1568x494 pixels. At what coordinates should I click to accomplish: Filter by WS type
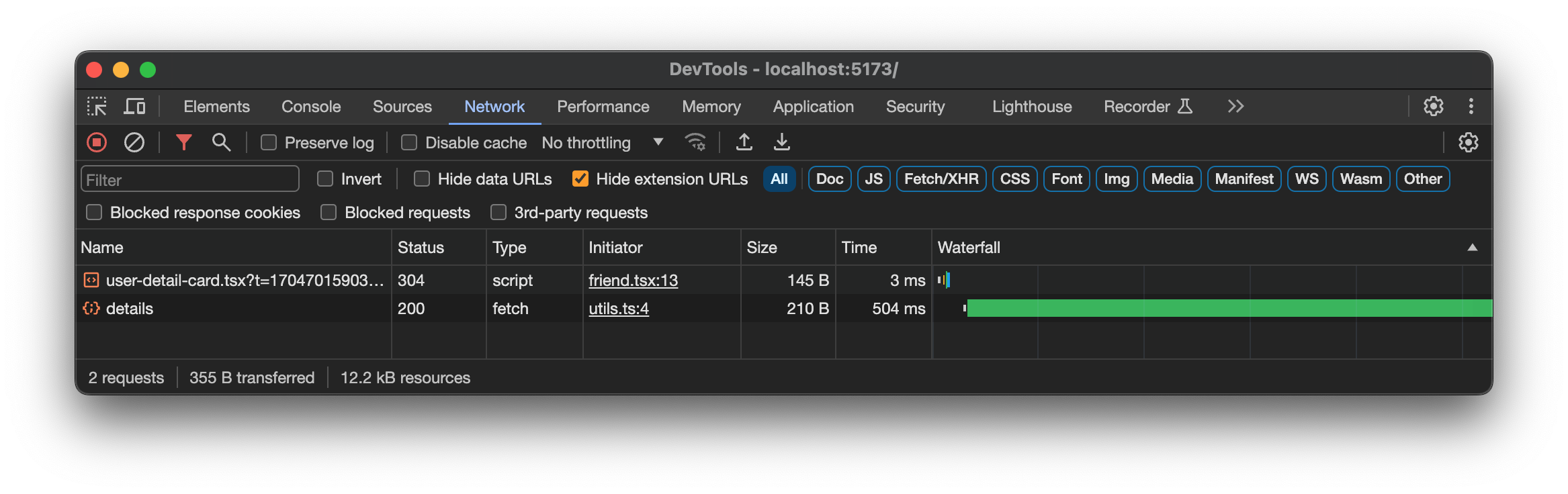tap(1307, 179)
